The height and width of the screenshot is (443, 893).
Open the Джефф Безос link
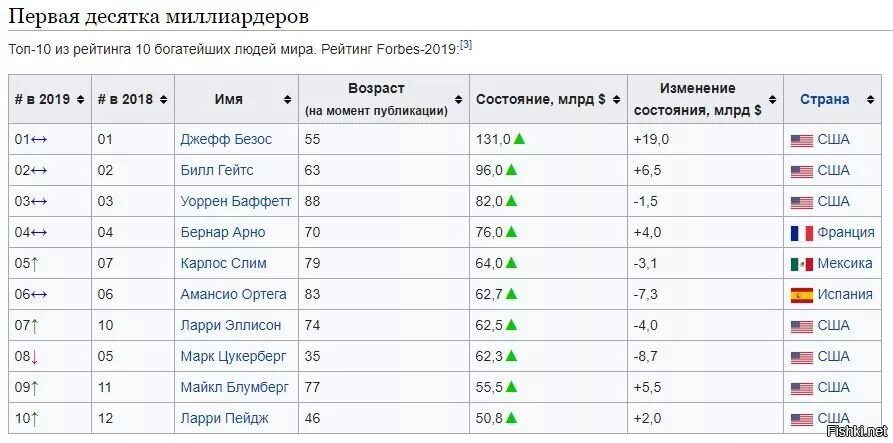[x=226, y=140]
